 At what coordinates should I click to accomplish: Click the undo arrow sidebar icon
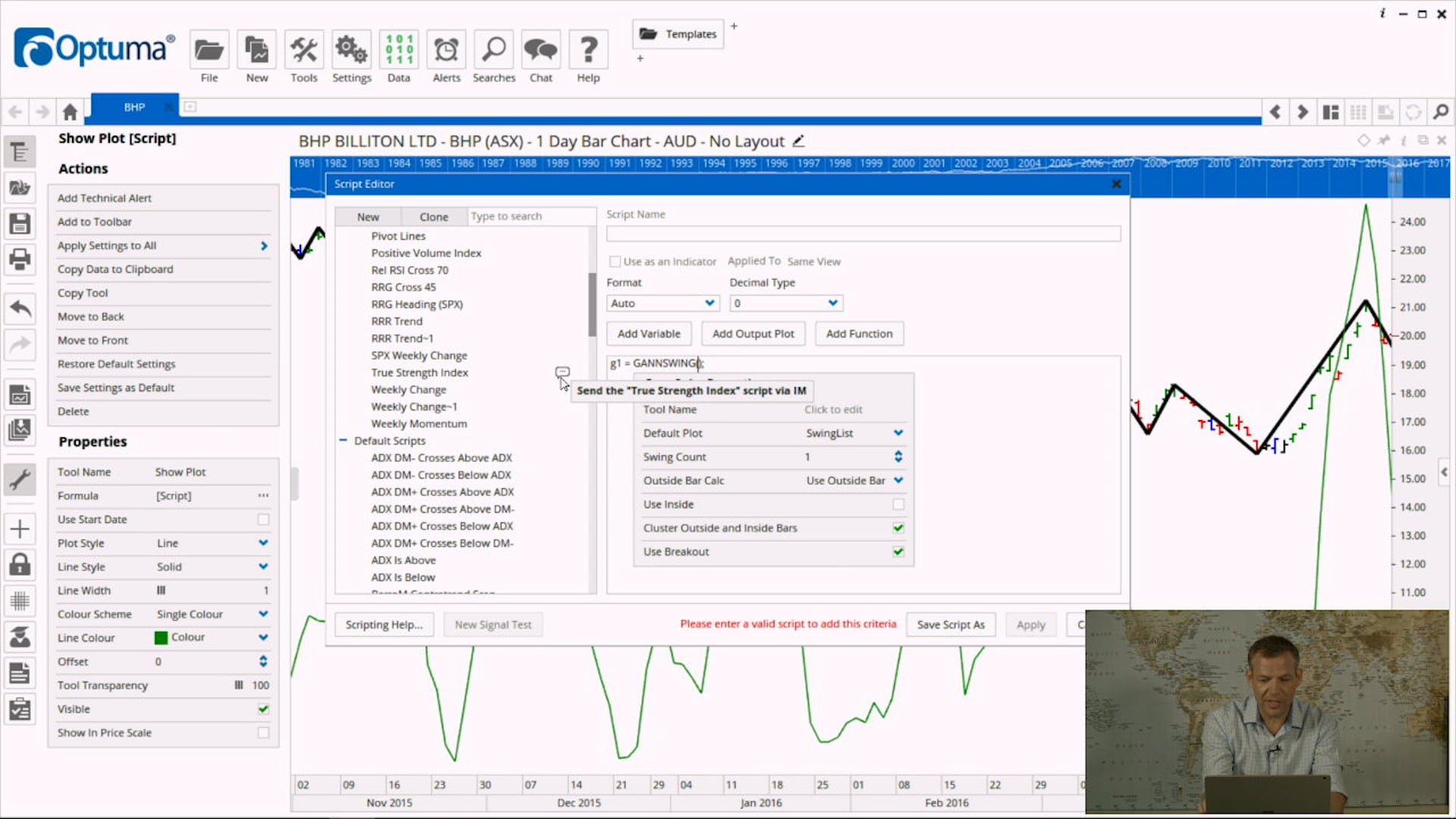[20, 308]
